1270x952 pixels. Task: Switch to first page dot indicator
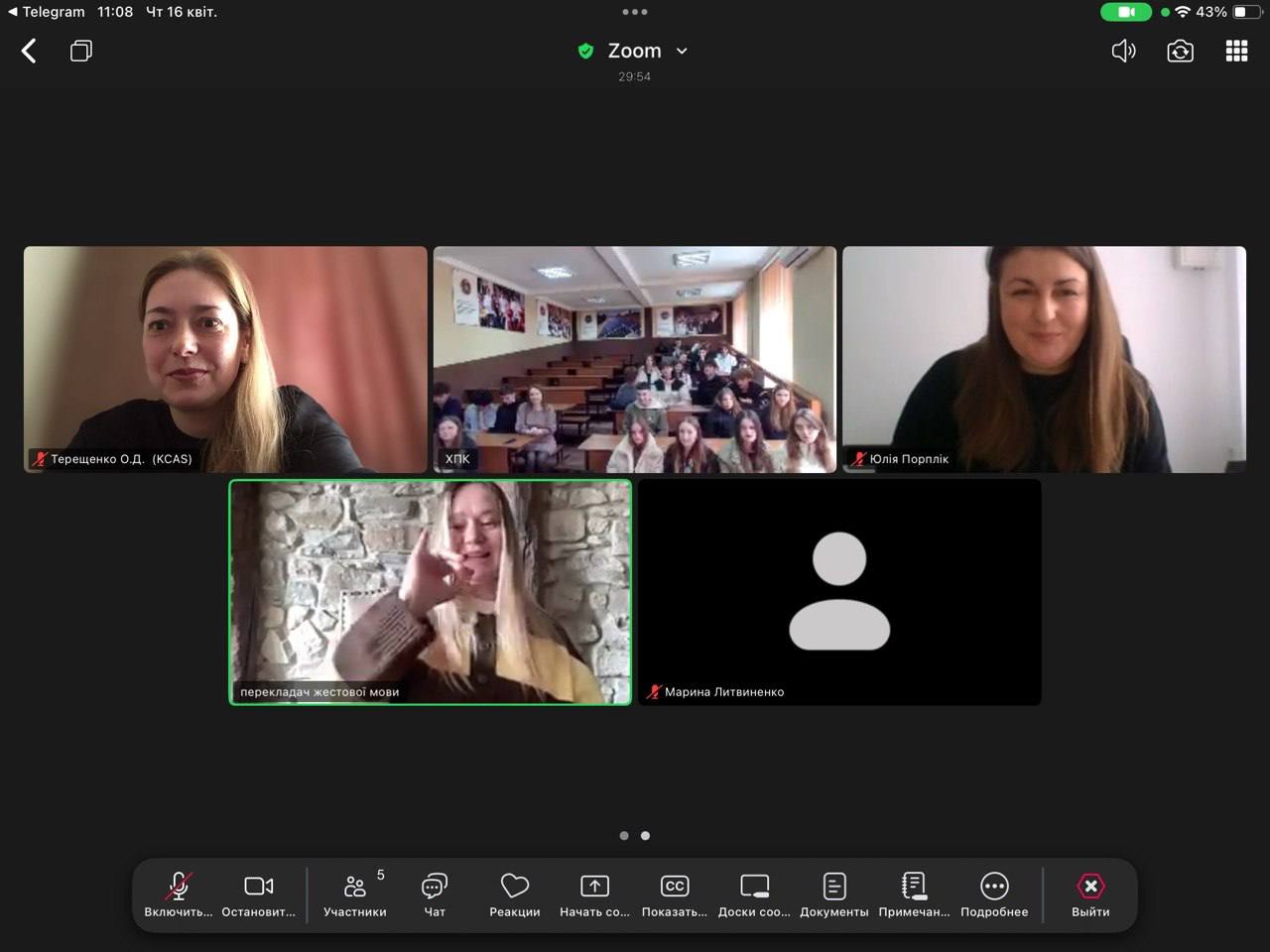(x=624, y=836)
